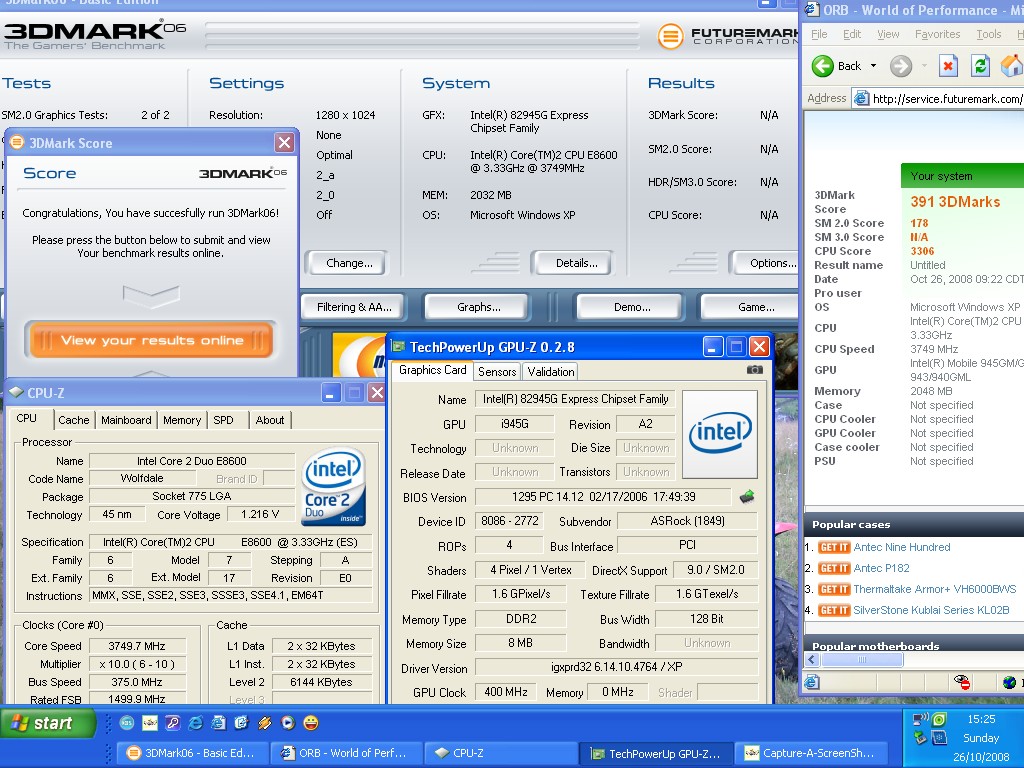Switch to 3DMark06 taskbar button
The height and width of the screenshot is (768, 1024).
tap(193, 753)
